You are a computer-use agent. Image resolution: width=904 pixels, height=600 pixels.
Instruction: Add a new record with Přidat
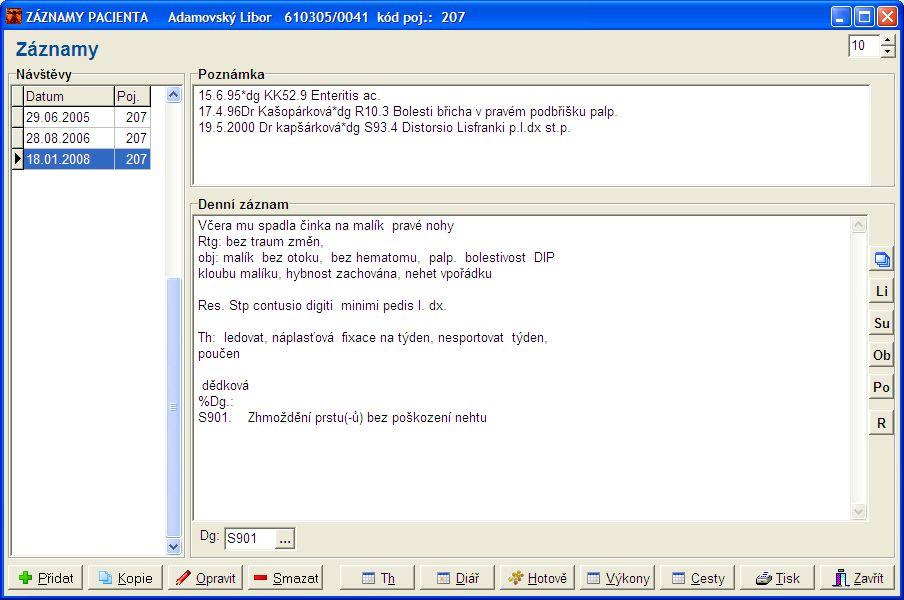[x=46, y=578]
